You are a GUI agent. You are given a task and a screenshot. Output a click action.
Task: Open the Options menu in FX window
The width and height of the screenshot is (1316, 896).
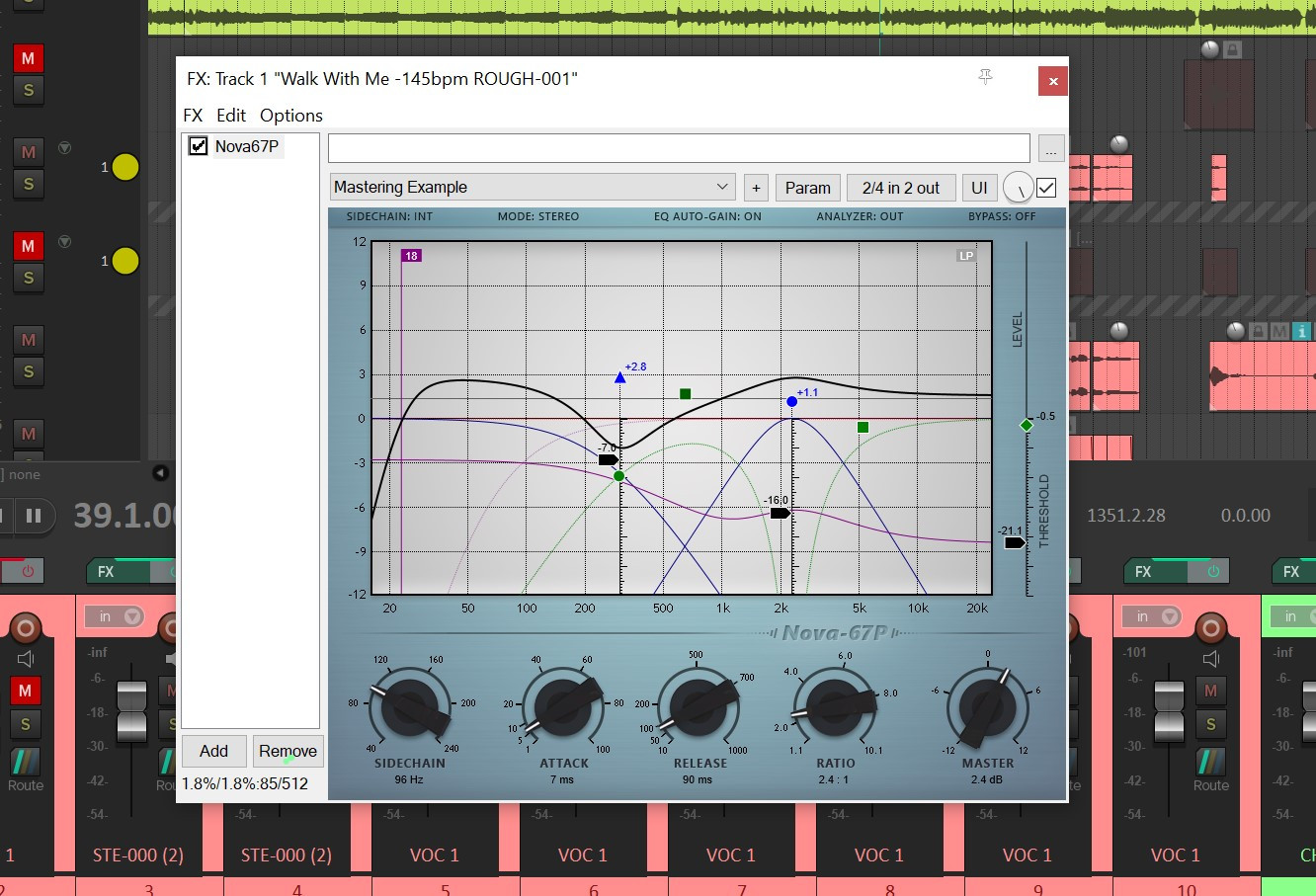coord(290,116)
